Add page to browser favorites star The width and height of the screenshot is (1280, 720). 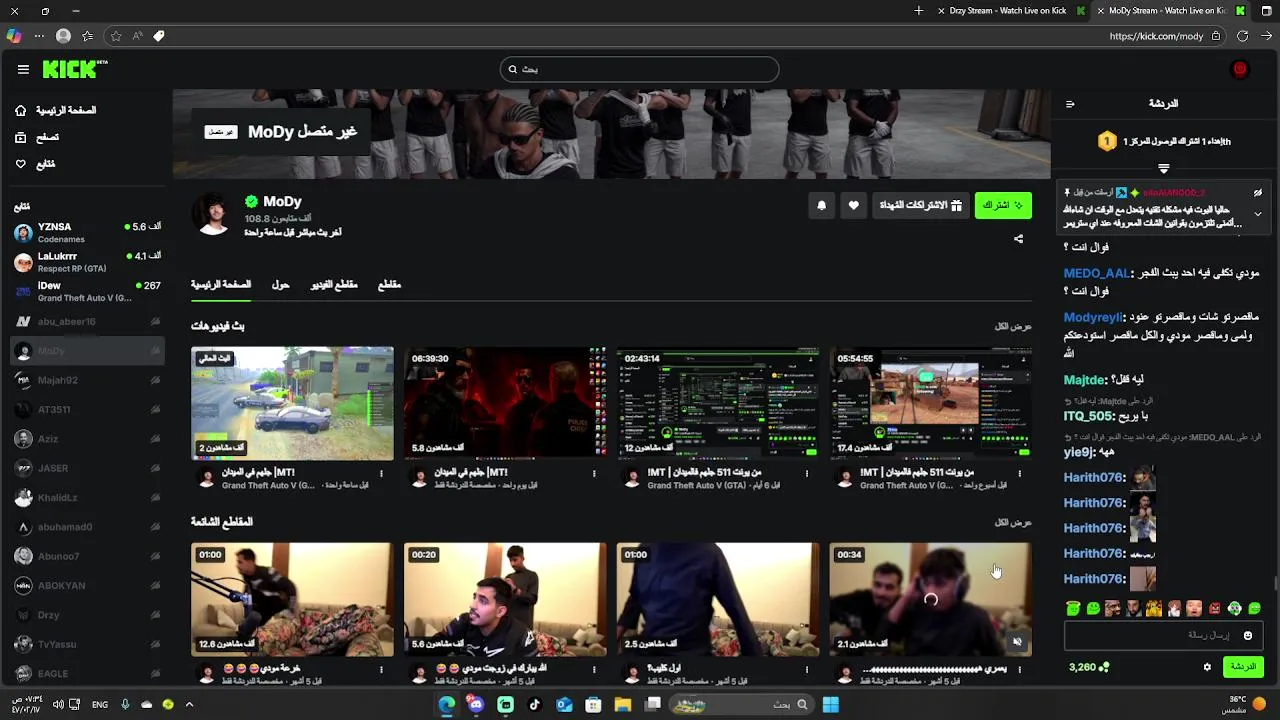(116, 36)
